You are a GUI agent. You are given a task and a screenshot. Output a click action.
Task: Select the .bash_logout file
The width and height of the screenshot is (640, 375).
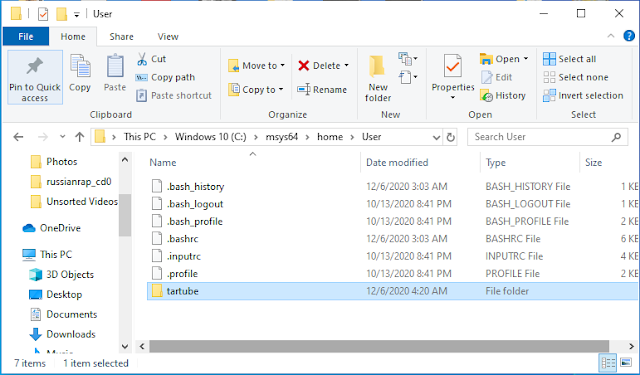(195, 204)
